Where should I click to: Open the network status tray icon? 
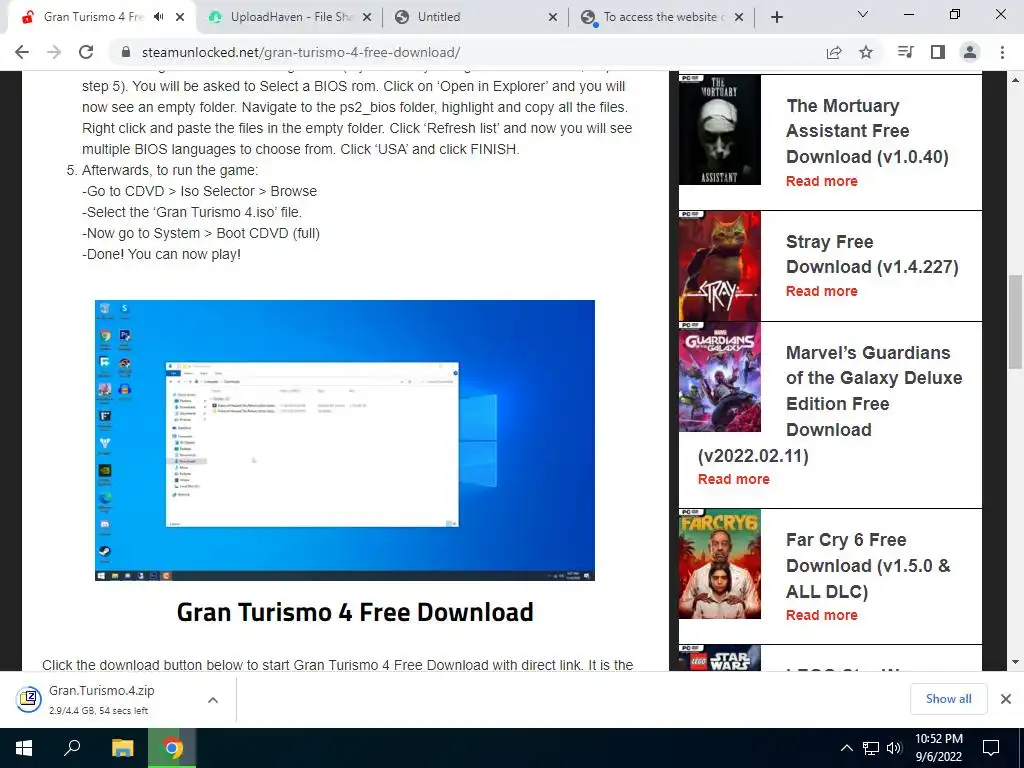pos(871,748)
